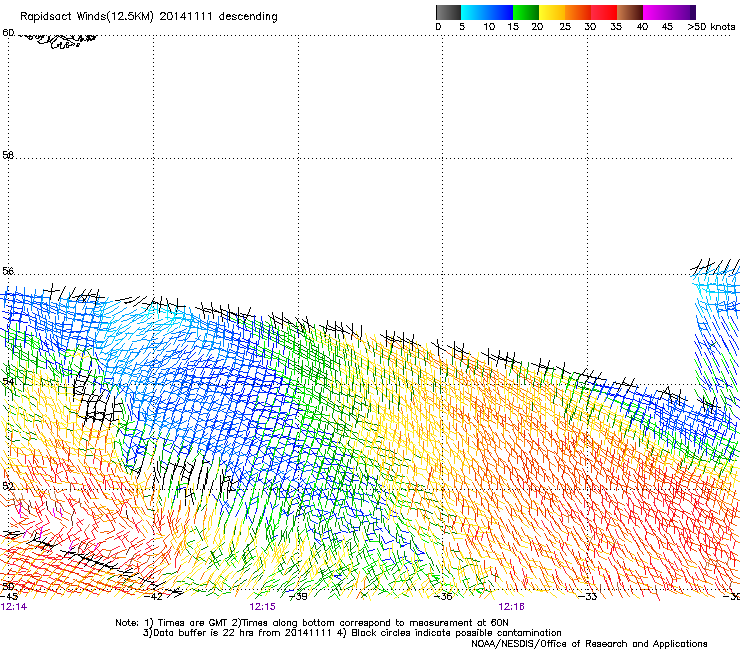Click the NOAA/NESDIS Office of Research credit
740x650 pixels.
pos(589,644)
